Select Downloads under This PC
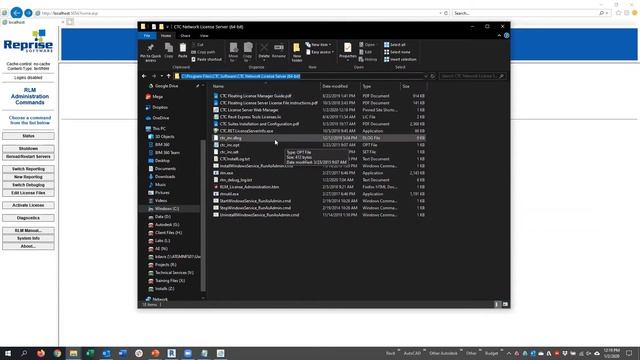 coord(162,176)
